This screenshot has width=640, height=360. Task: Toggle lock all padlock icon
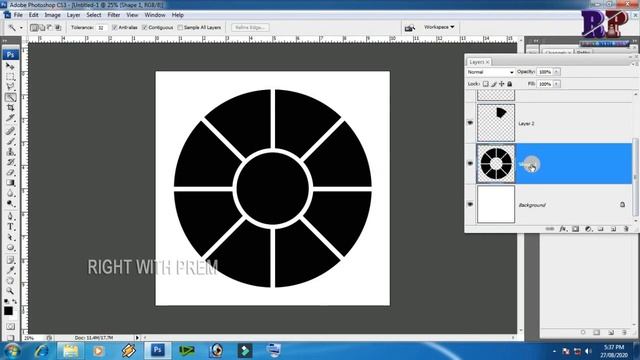(x=509, y=84)
